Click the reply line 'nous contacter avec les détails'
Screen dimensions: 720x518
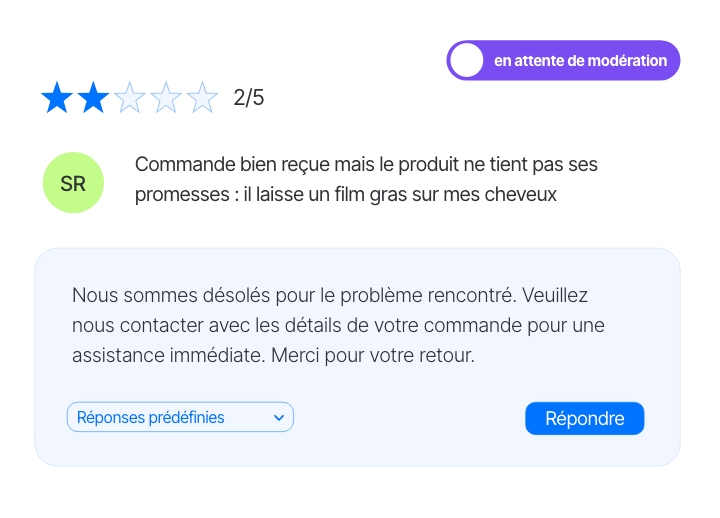[200, 326]
